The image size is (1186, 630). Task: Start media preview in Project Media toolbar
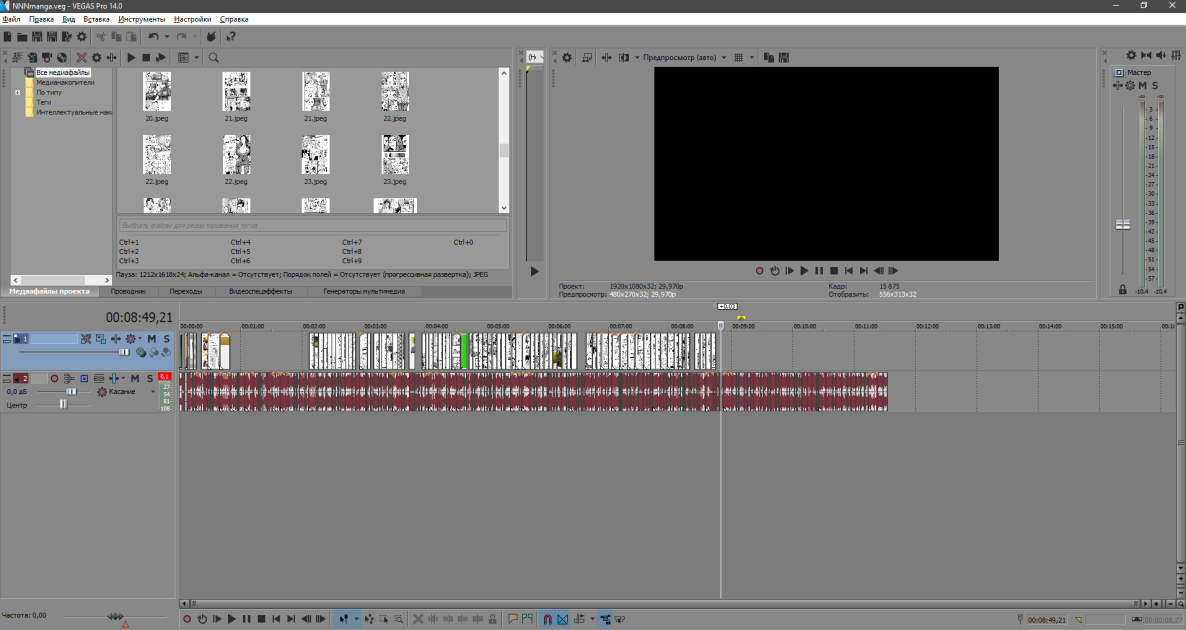coord(132,57)
